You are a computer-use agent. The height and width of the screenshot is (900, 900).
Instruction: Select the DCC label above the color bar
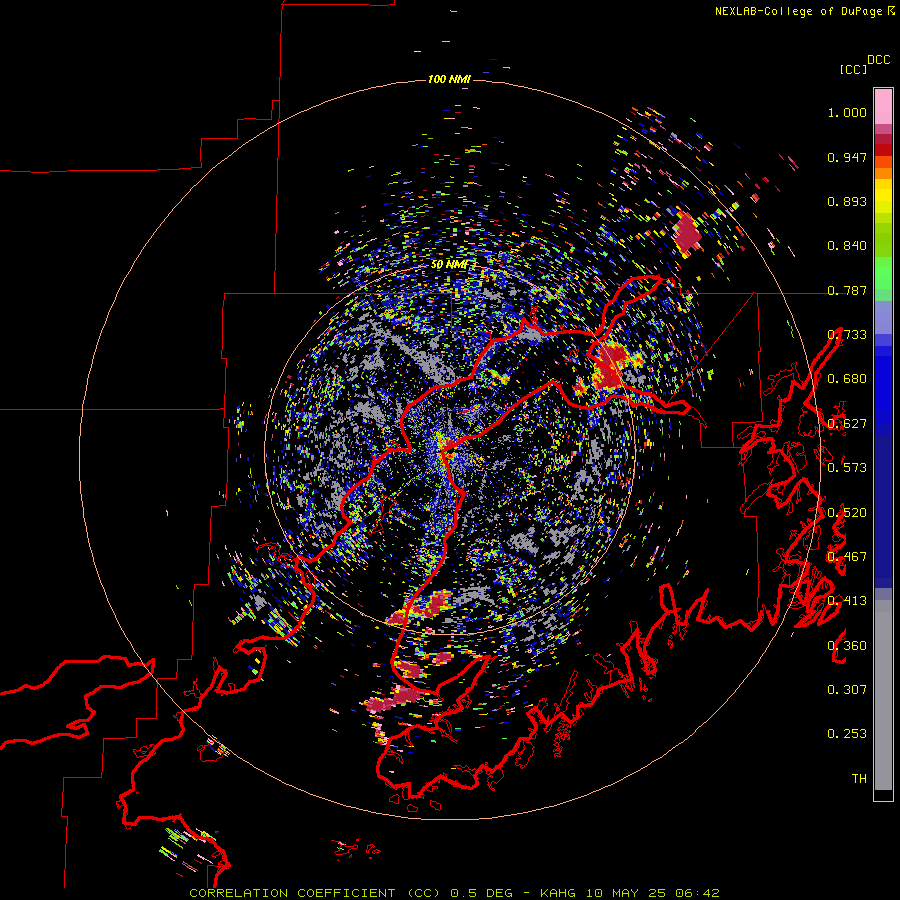(879, 60)
